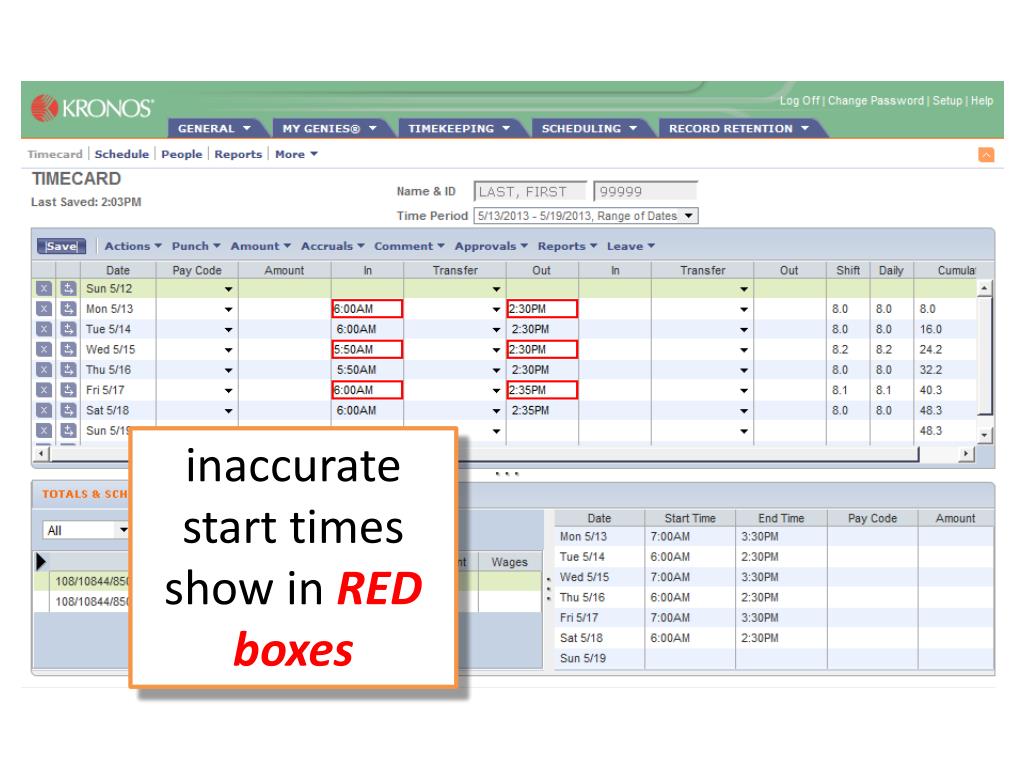This screenshot has height=768, width=1024.
Task: Click the timecard horizontal scrollbar
Action: (x=483, y=453)
